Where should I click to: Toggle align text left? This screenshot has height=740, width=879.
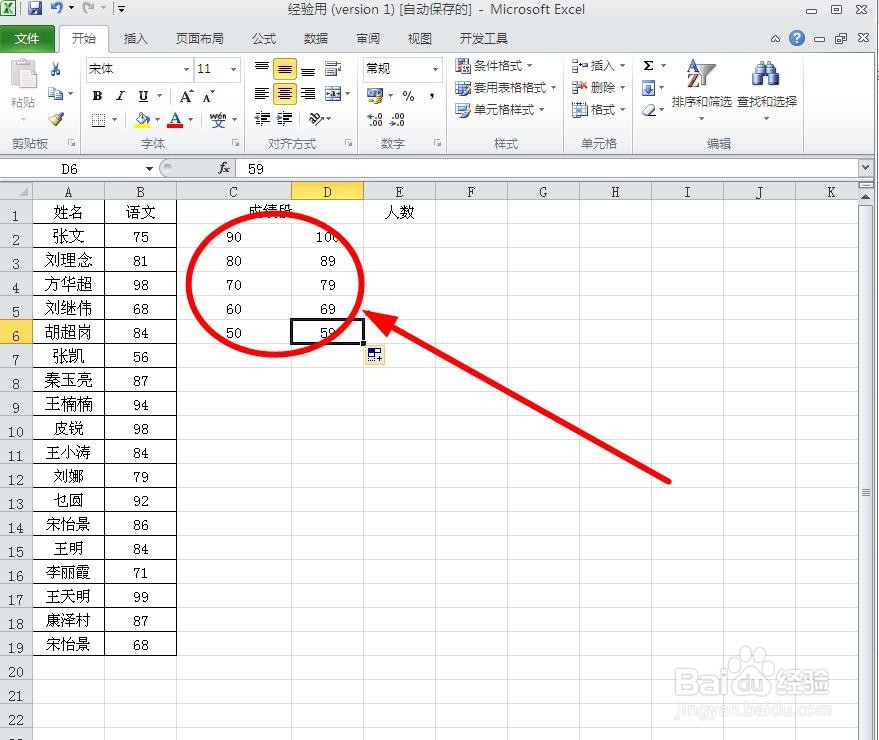pyautogui.click(x=262, y=94)
